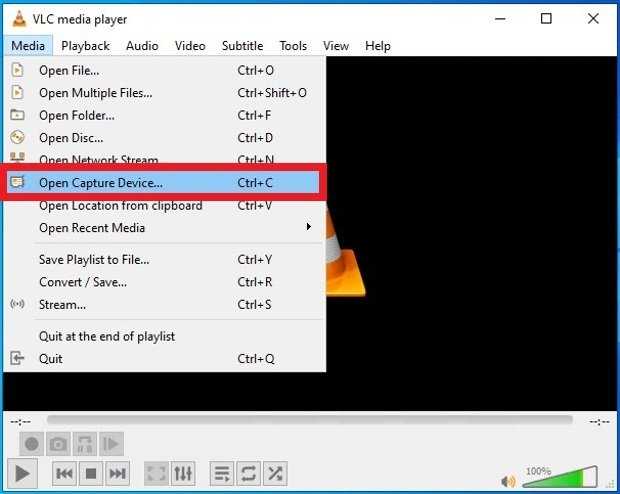Click the VLC cone icon in title bar
The height and width of the screenshot is (494, 620).
pyautogui.click(x=19, y=19)
